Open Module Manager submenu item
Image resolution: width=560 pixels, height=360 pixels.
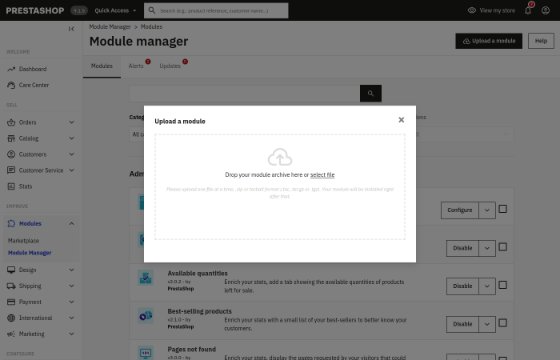click(30, 253)
